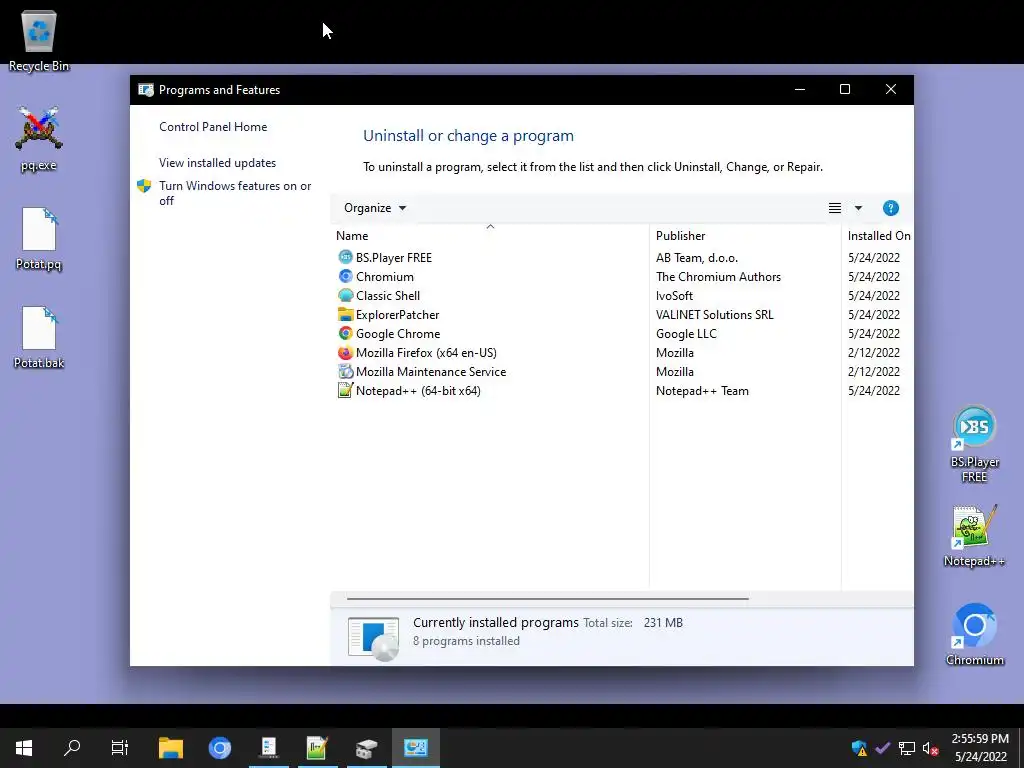Select the BS.Player FREE program icon in list
This screenshot has height=768, width=1024.
click(x=345, y=257)
